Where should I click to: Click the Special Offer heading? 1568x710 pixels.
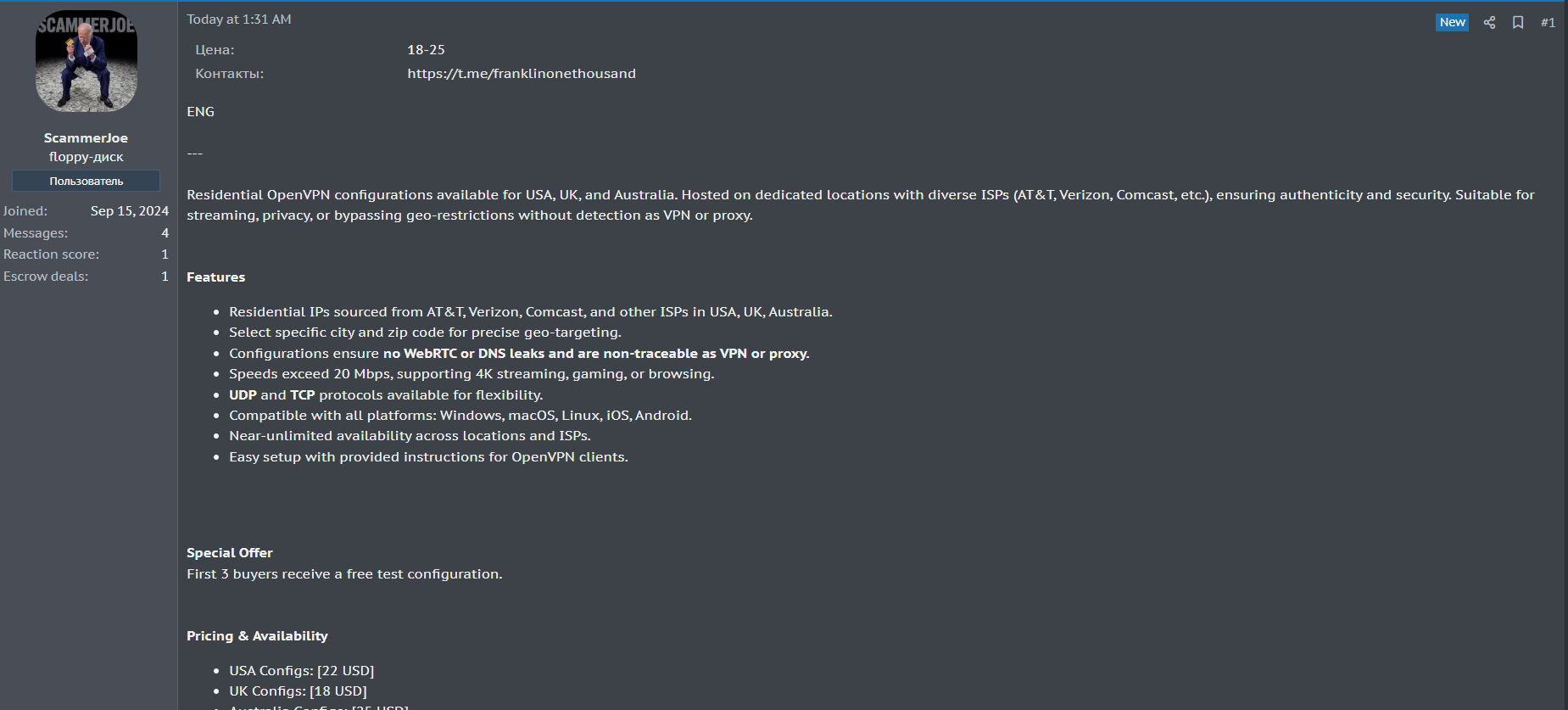pyautogui.click(x=230, y=553)
